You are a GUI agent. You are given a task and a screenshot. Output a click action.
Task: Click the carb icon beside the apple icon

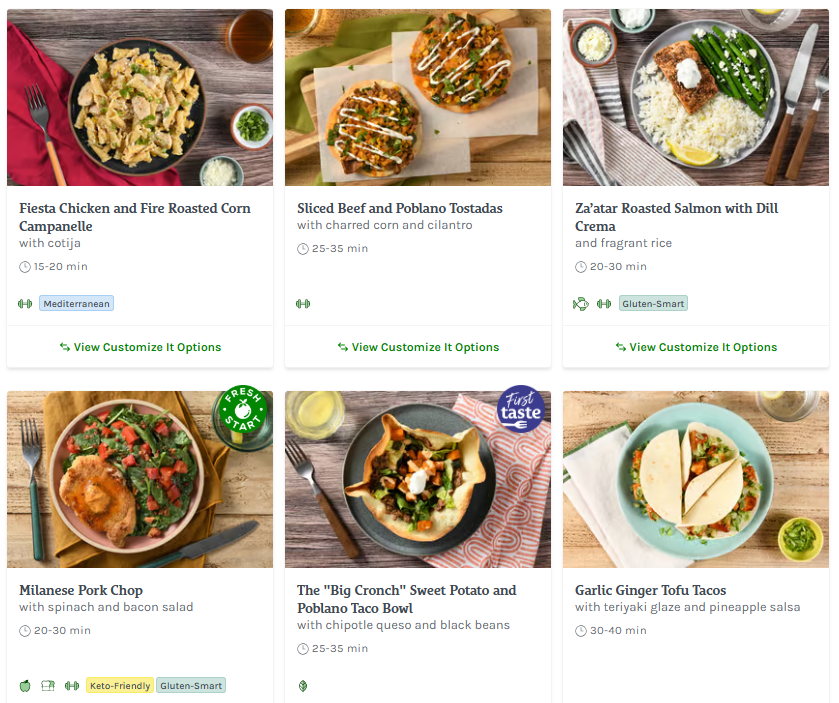[48, 685]
